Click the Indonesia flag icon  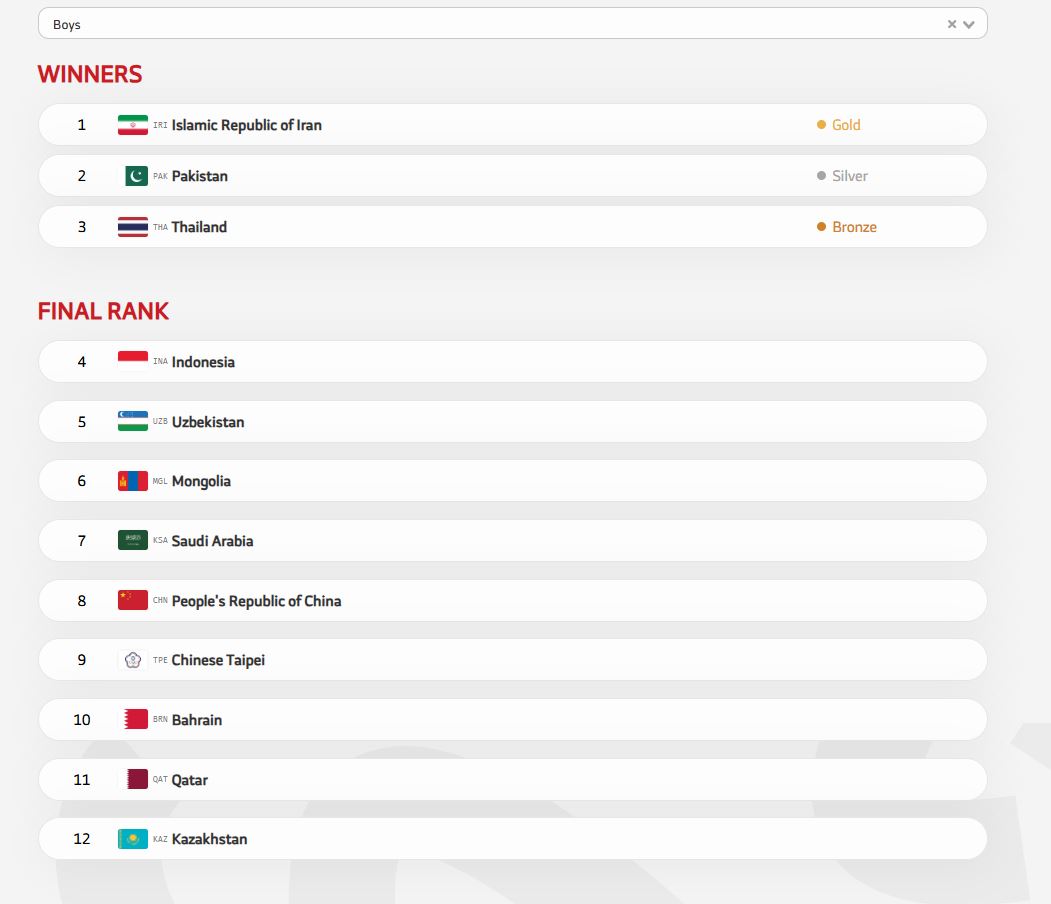(132, 362)
